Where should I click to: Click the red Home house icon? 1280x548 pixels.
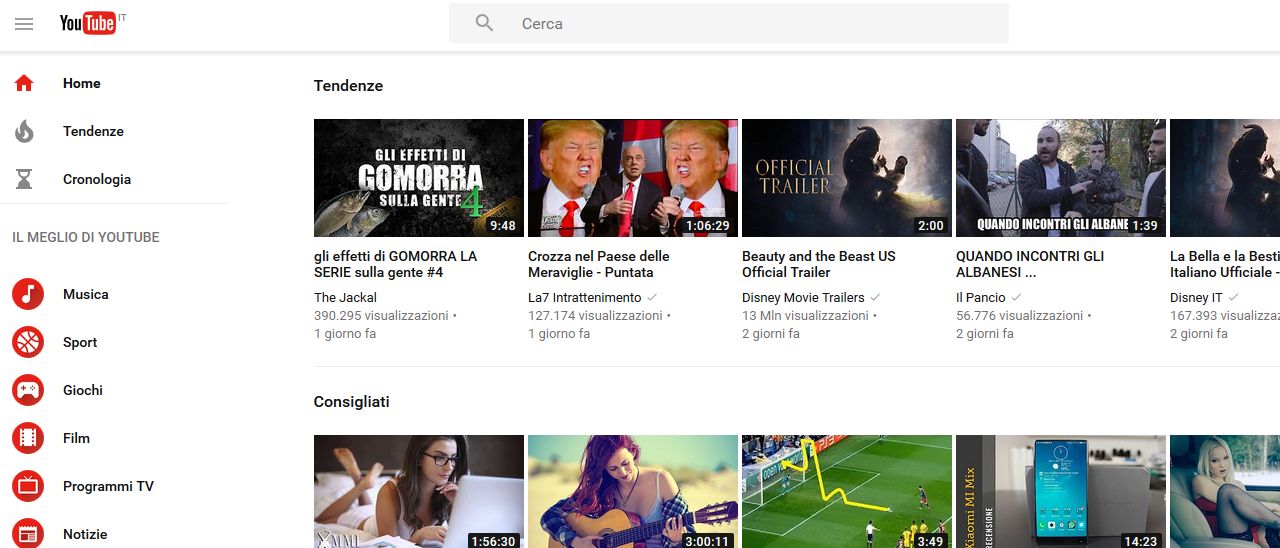24,83
